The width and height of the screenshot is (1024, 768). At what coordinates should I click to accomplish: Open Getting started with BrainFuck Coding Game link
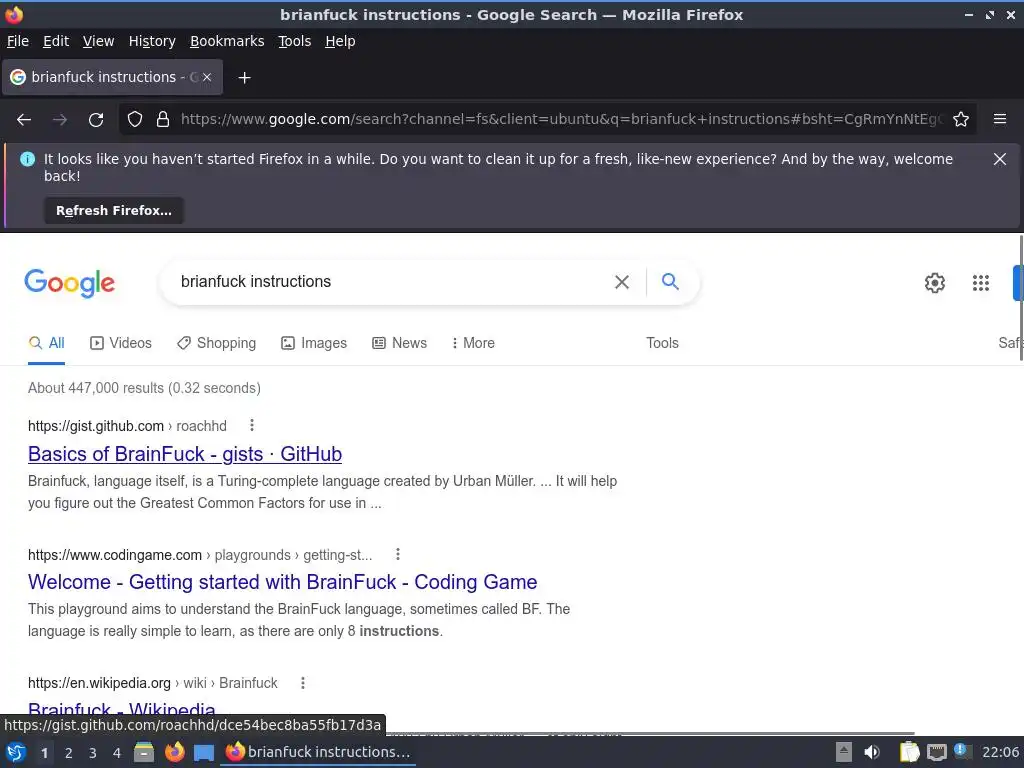[283, 582]
